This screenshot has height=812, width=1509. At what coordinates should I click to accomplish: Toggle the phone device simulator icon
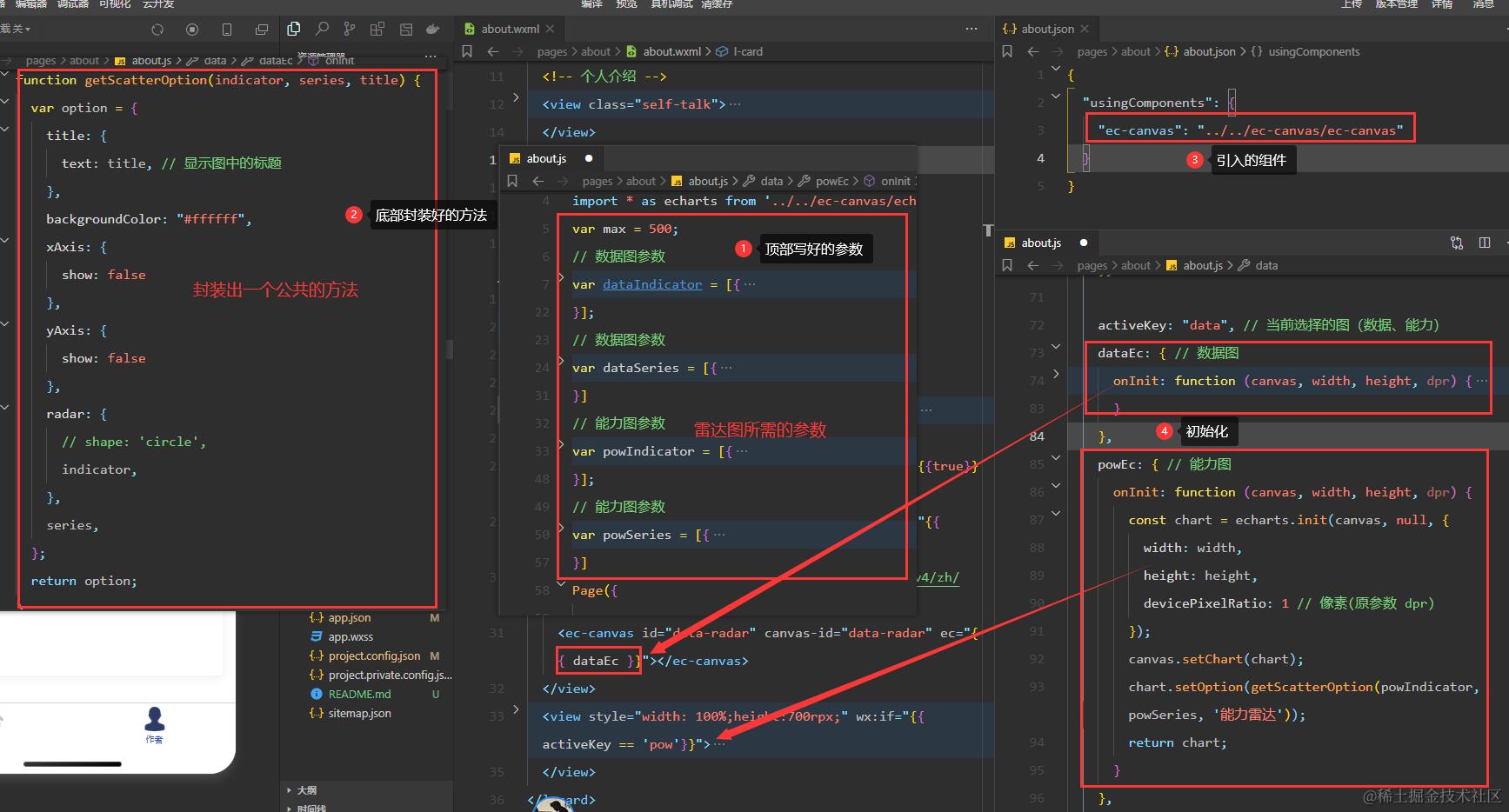[x=227, y=30]
